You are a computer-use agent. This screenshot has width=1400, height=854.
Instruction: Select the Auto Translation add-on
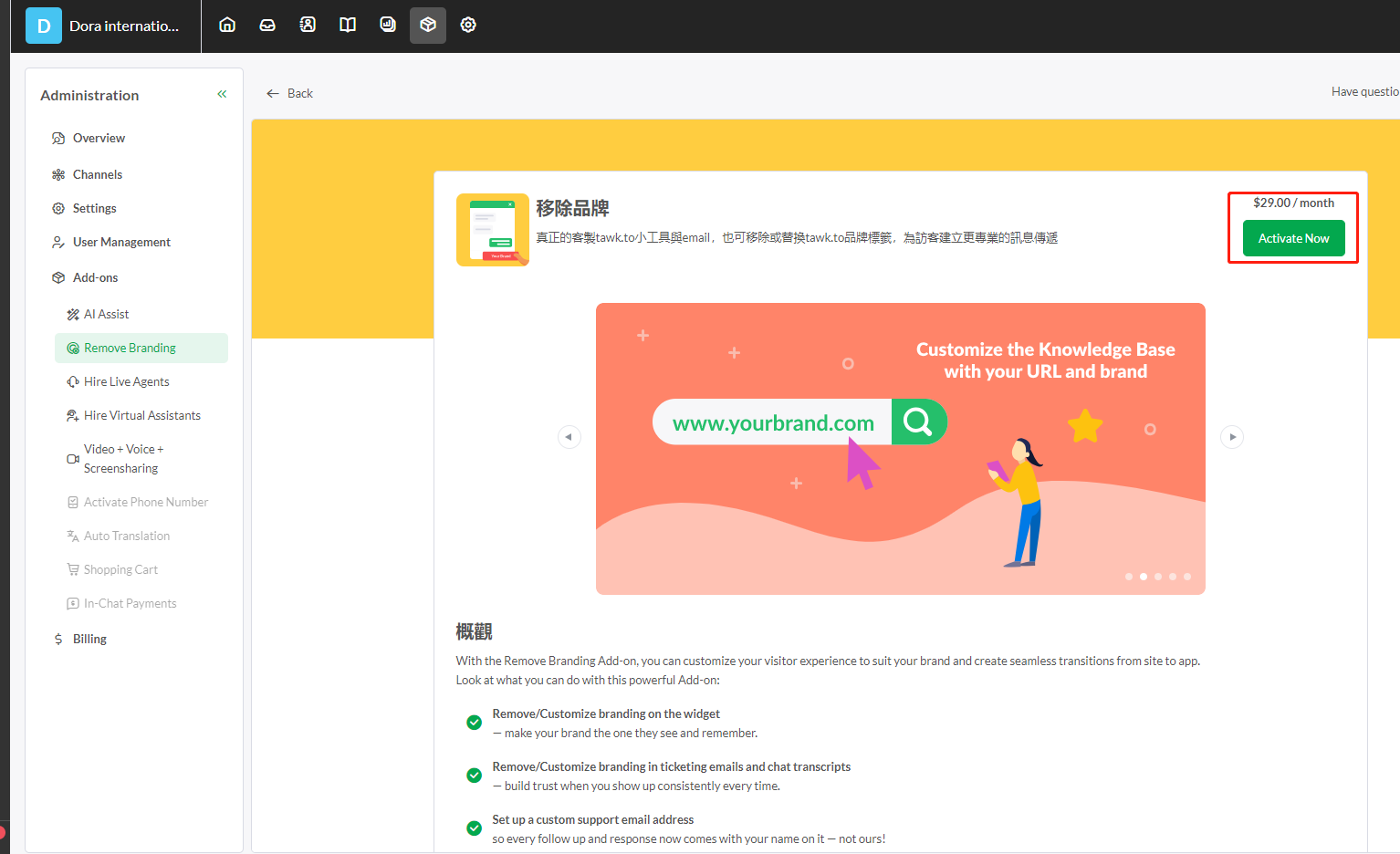pyautogui.click(x=127, y=536)
